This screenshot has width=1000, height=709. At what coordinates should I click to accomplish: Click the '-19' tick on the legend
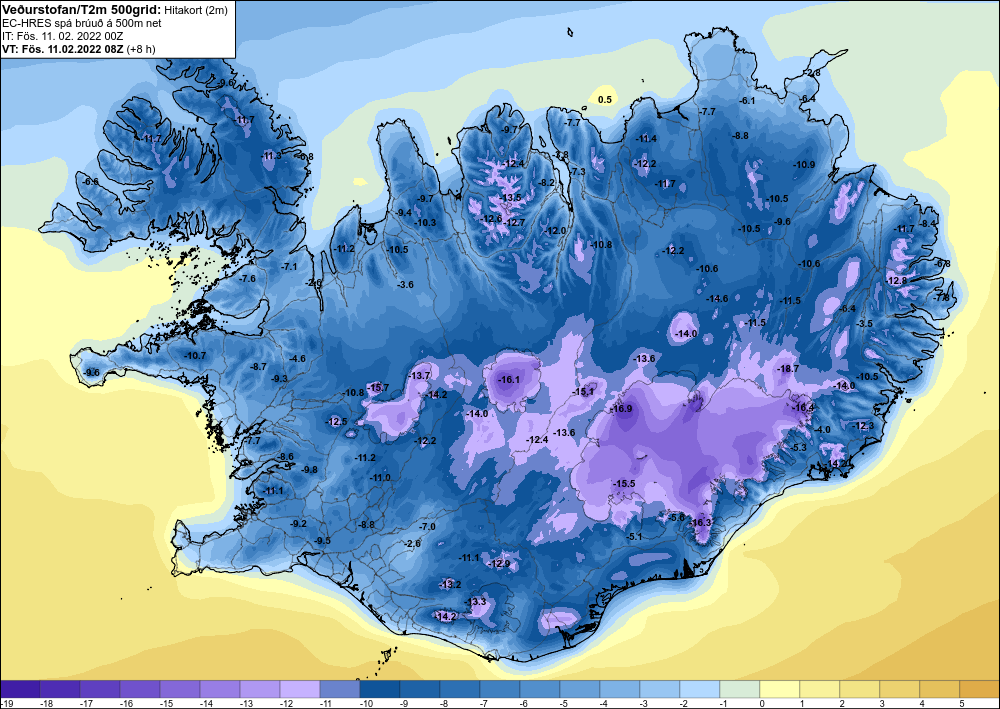pos(5,703)
